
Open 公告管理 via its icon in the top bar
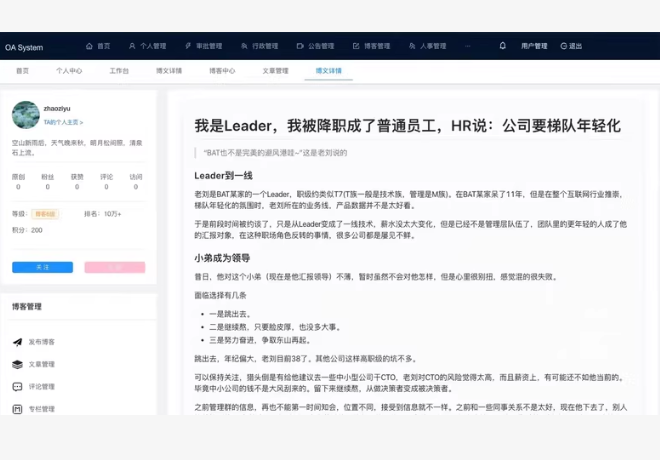pos(300,46)
